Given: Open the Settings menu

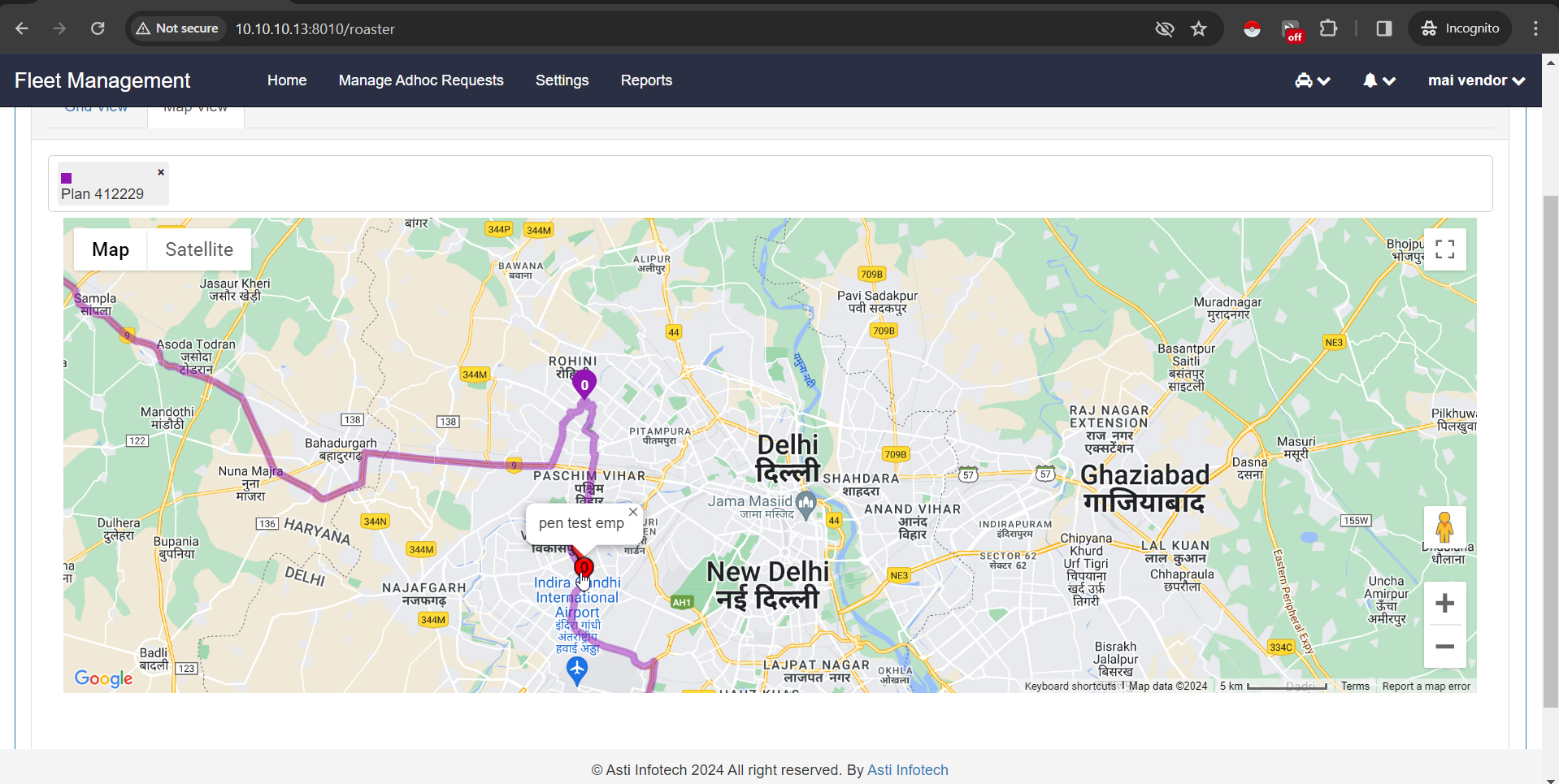Looking at the screenshot, I should coord(562,80).
